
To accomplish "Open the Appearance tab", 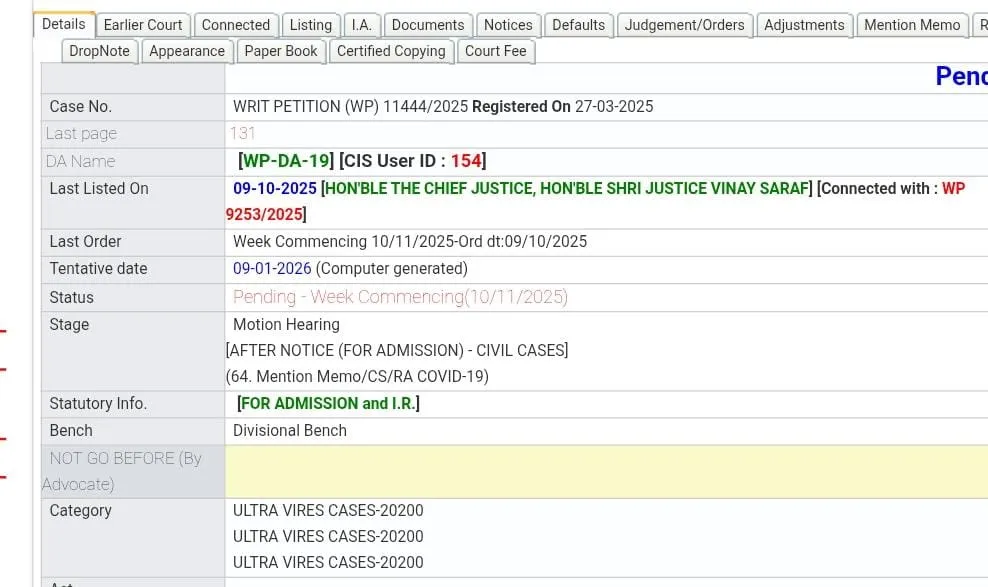I will pos(187,51).
